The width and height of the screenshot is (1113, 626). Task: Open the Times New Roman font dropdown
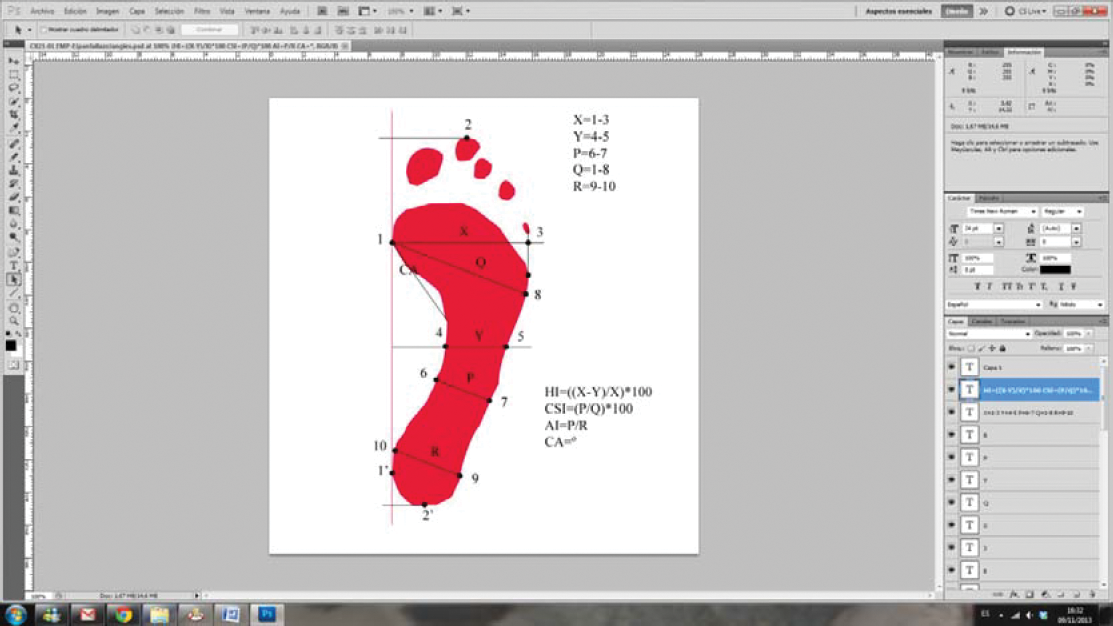[x=1002, y=212]
